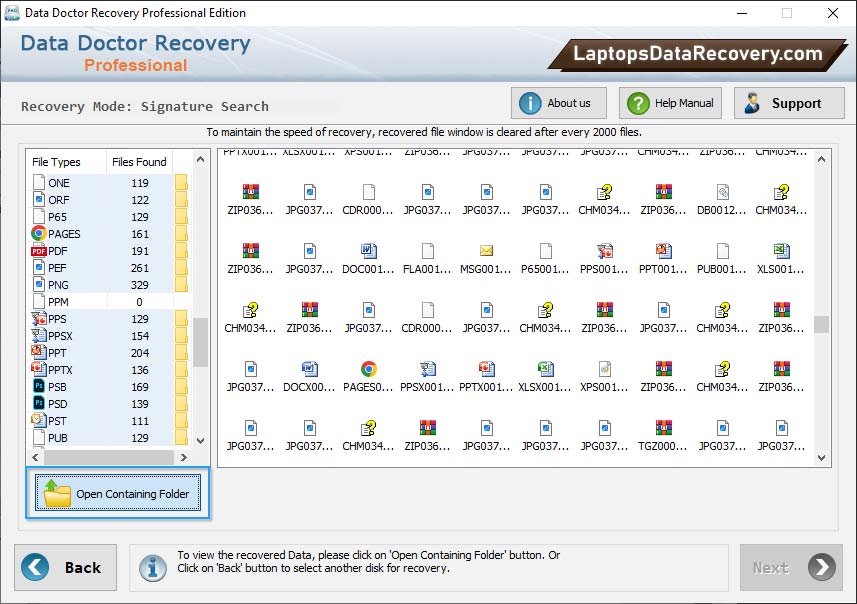Image resolution: width=857 pixels, height=604 pixels.
Task: Click file types list scroll-left arrow
Action: pos(35,457)
